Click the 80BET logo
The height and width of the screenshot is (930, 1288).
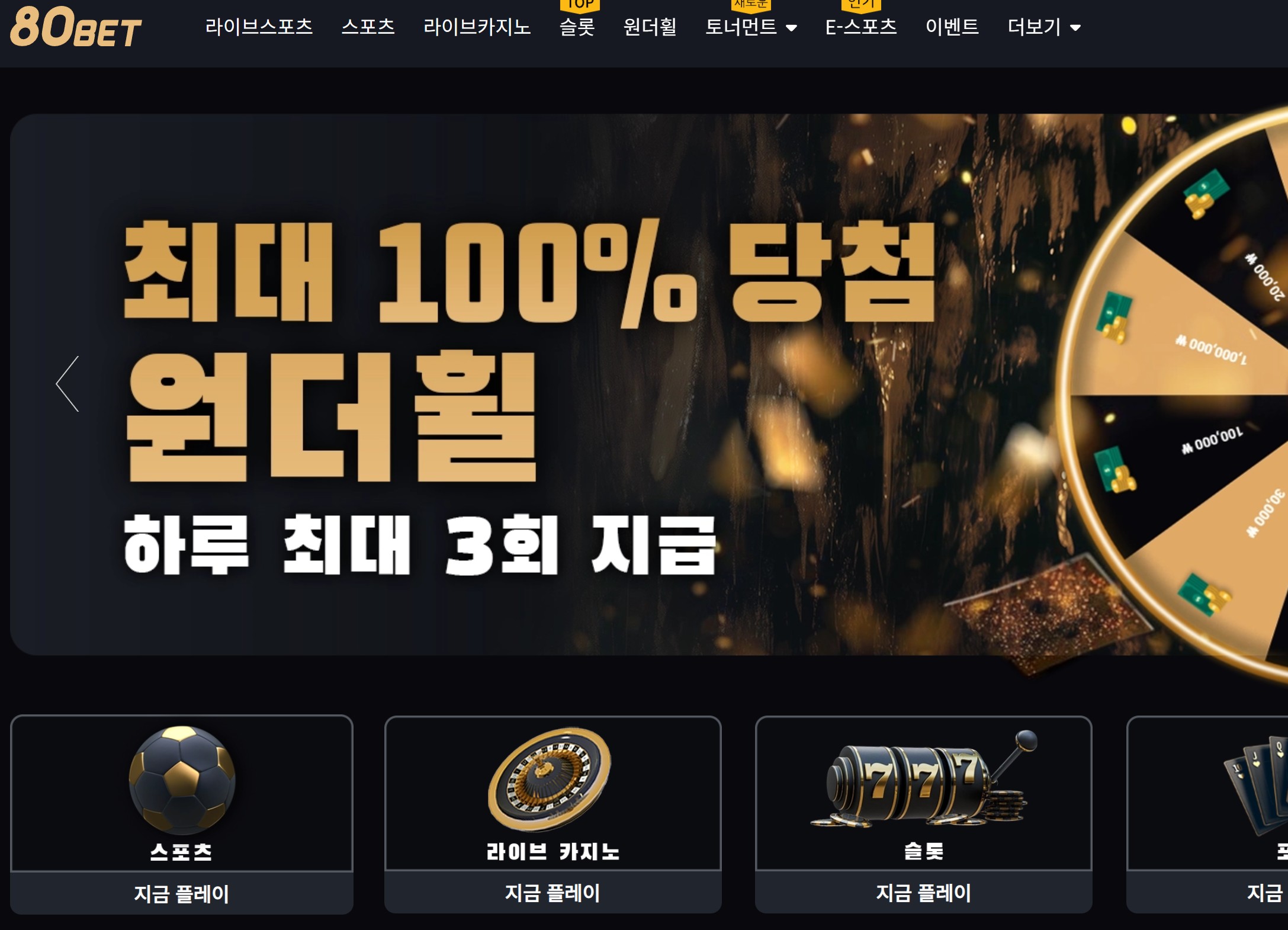tap(76, 27)
